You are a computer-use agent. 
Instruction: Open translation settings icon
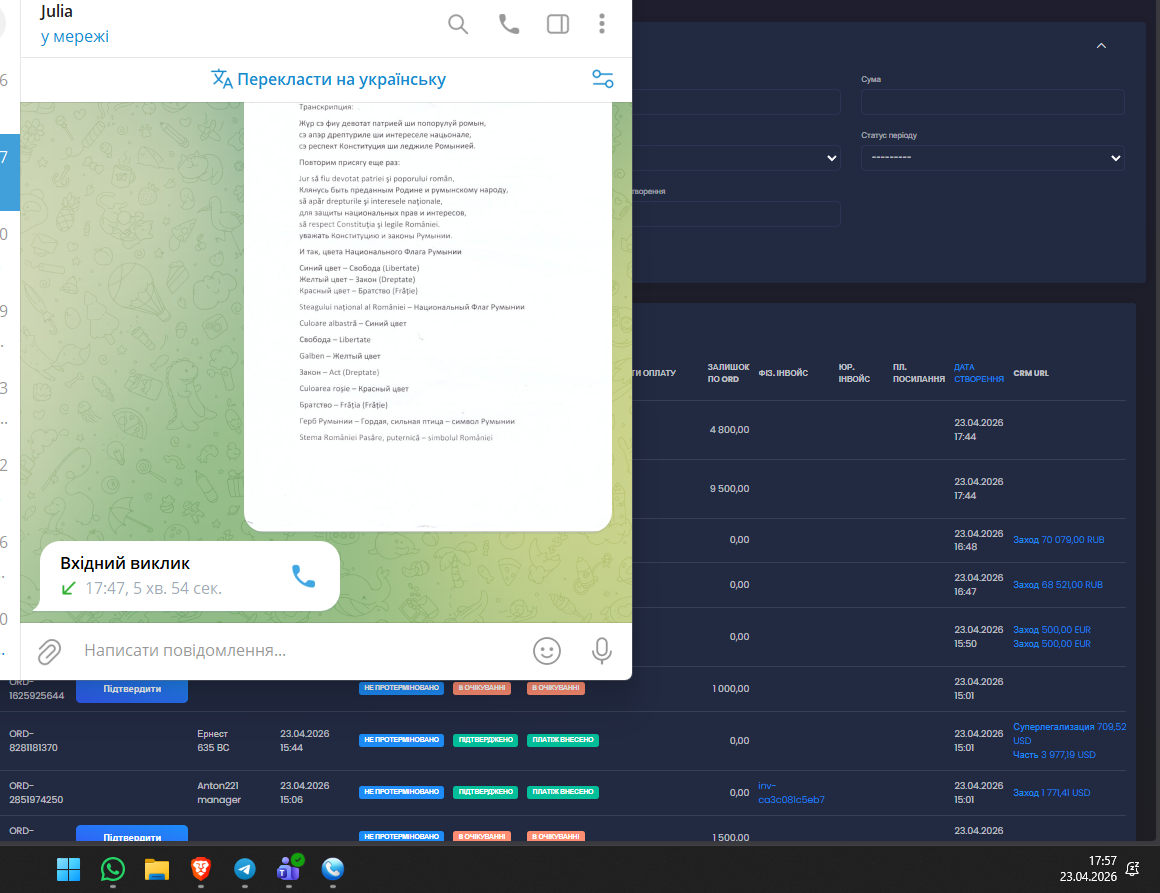coord(603,78)
